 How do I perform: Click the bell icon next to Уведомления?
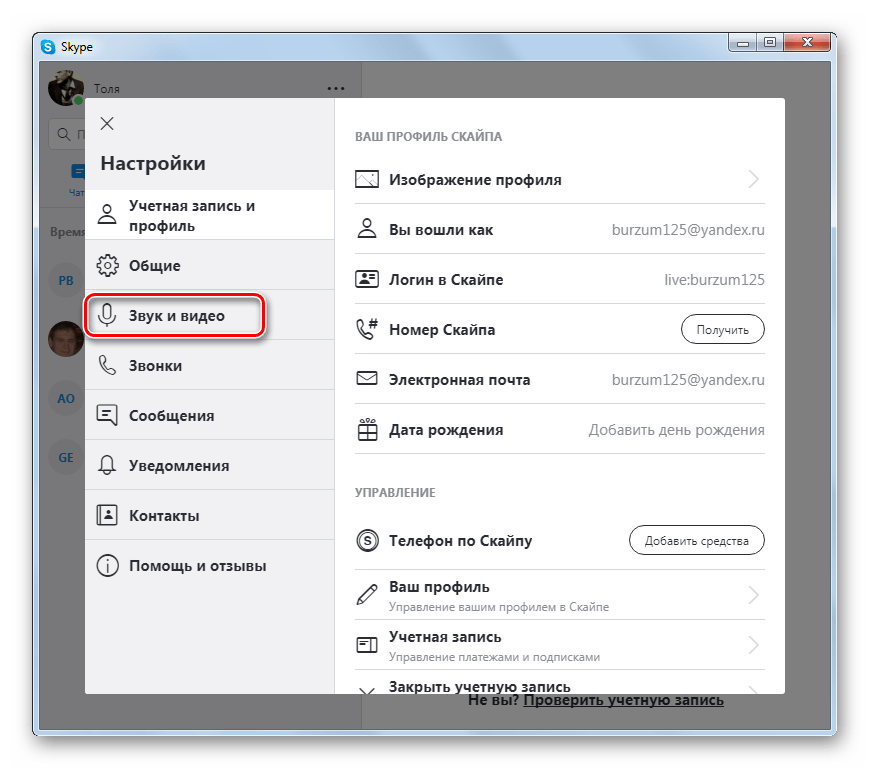[107, 466]
